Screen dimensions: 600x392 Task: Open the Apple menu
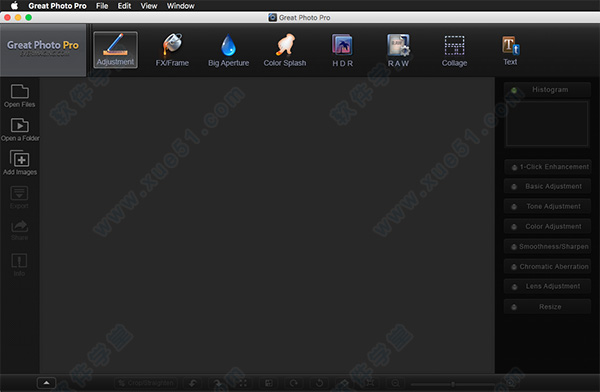tap(14, 6)
